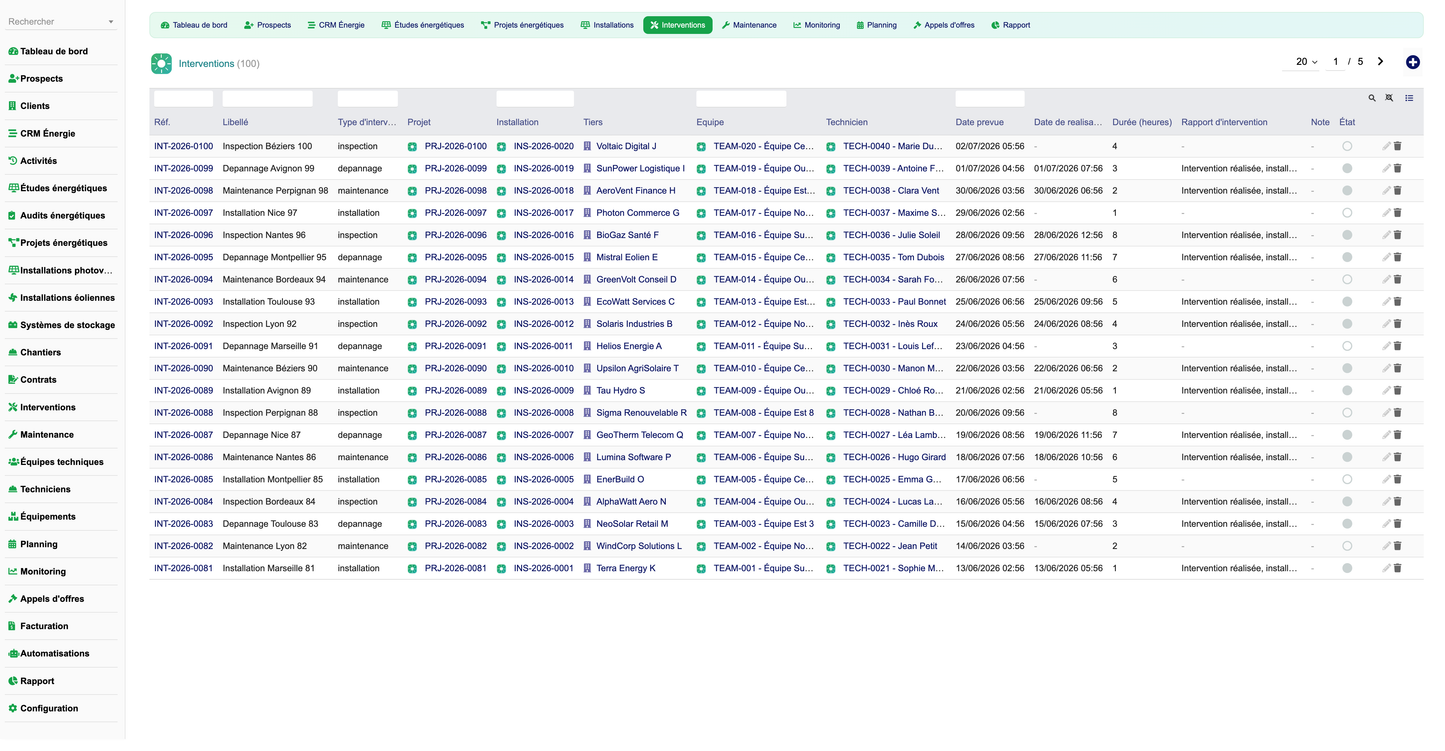Open installation link INS-2026-0005
The height and width of the screenshot is (751, 1445).
[544, 479]
